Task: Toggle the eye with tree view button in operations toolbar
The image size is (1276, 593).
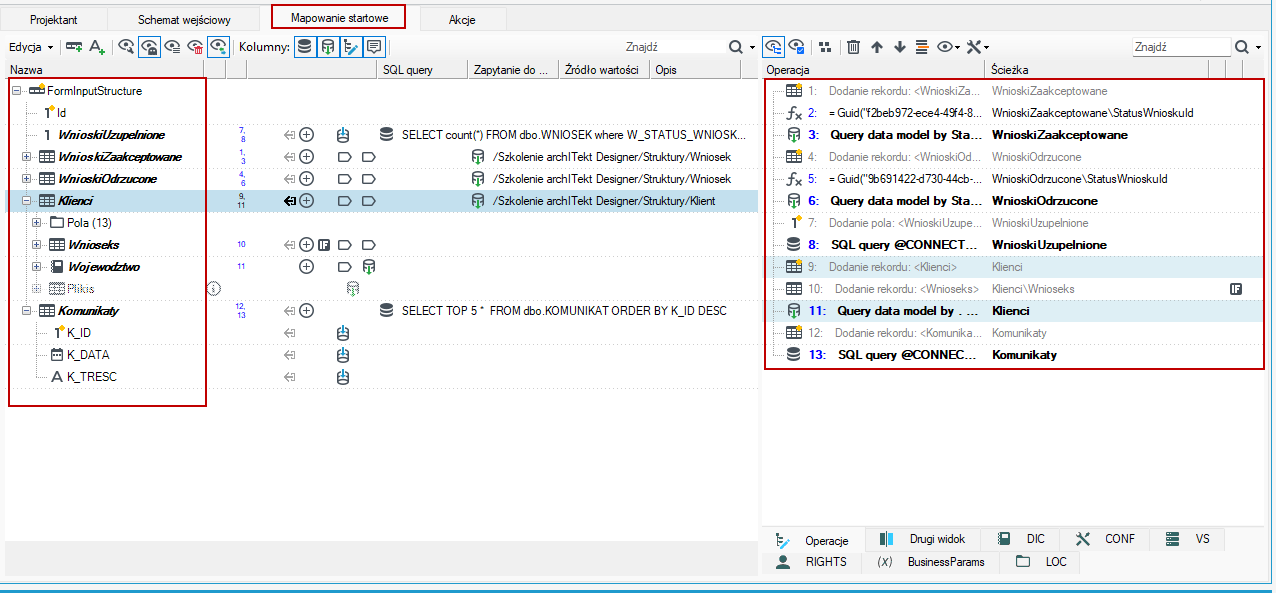Action: pos(773,47)
